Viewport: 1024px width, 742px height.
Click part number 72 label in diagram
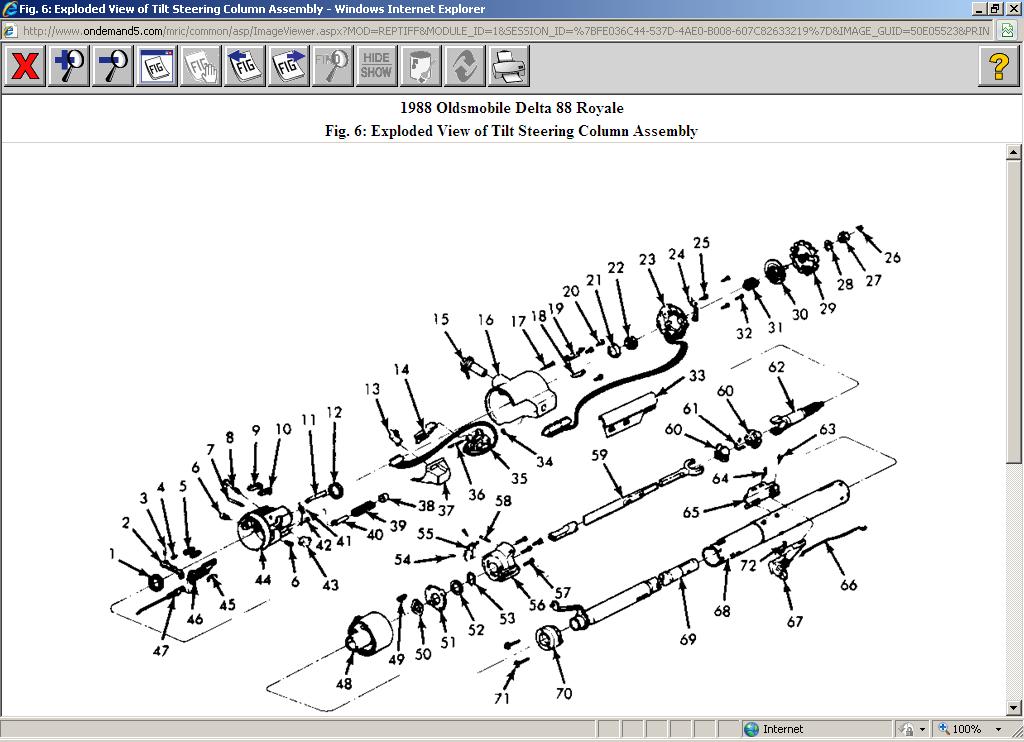pos(748,564)
